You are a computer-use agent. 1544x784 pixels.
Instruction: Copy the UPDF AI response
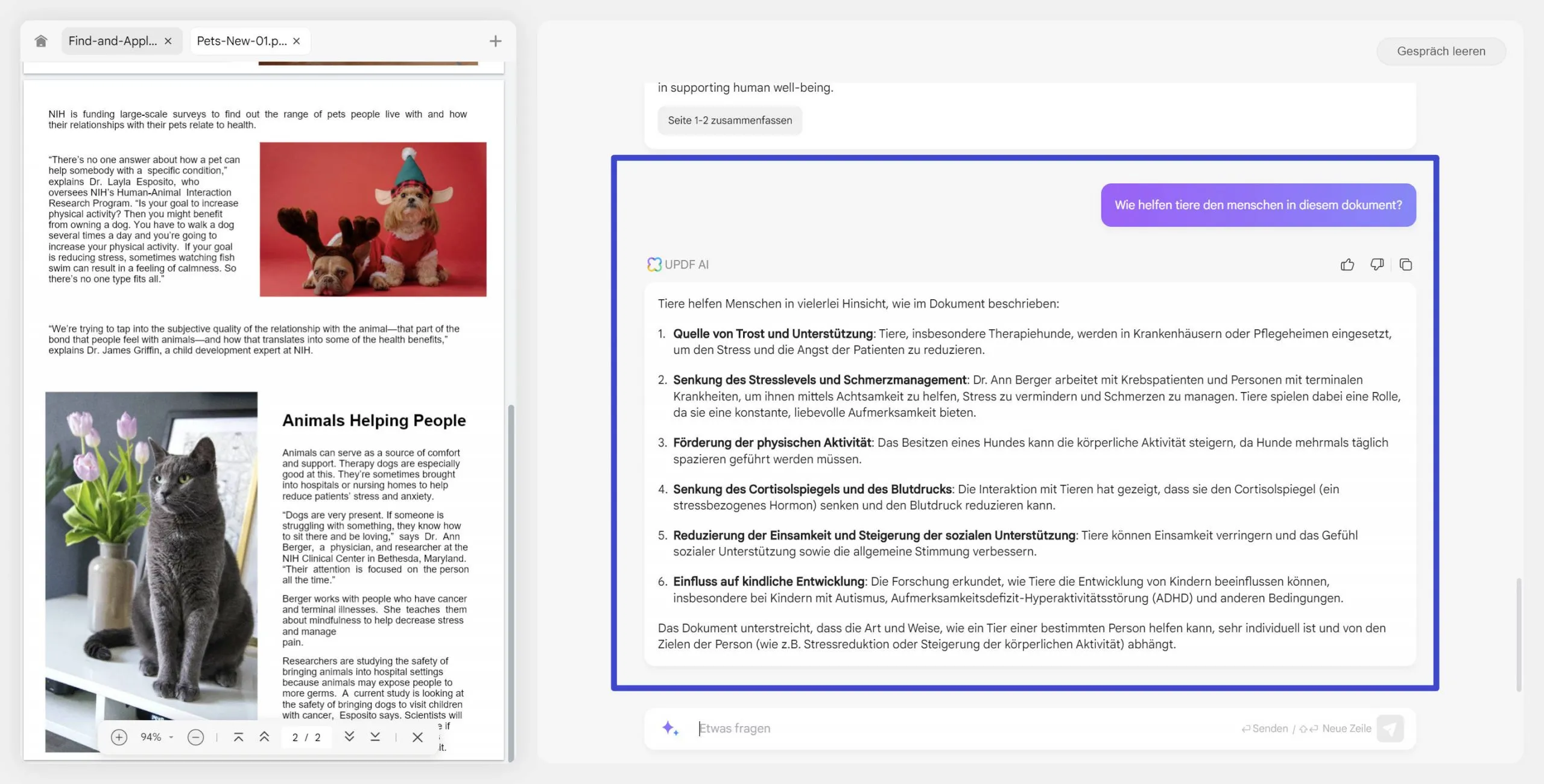click(1406, 265)
